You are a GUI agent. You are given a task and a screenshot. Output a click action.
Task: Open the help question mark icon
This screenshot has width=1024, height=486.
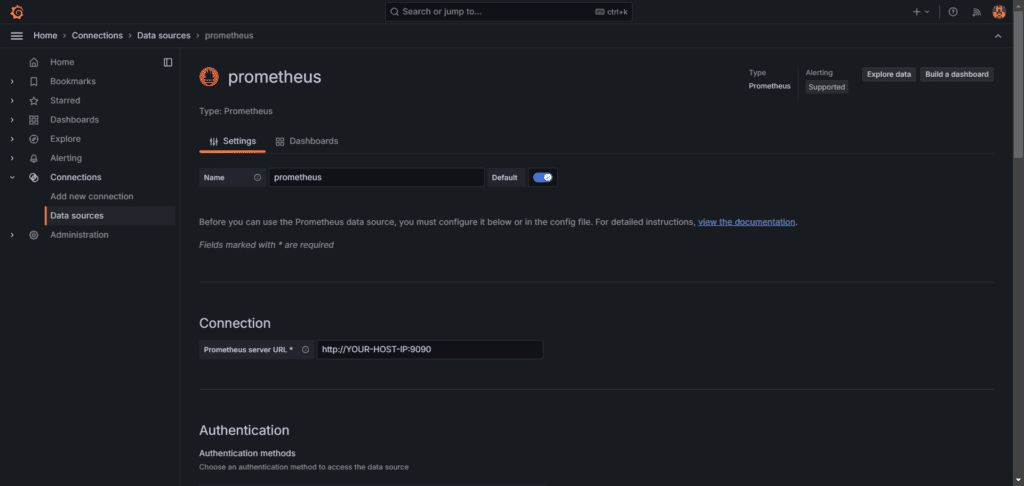[953, 12]
